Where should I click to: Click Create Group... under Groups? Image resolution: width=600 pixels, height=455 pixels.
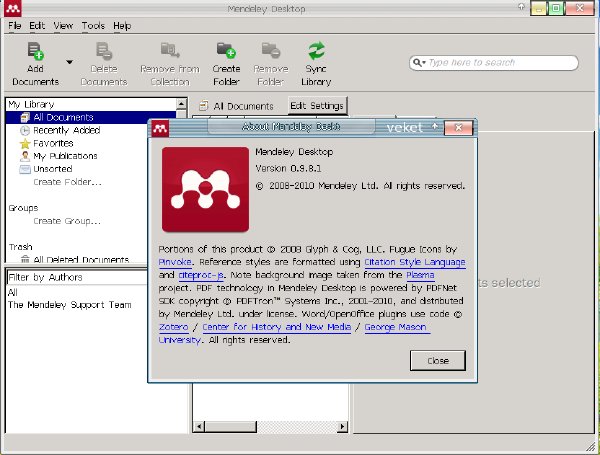(x=67, y=221)
